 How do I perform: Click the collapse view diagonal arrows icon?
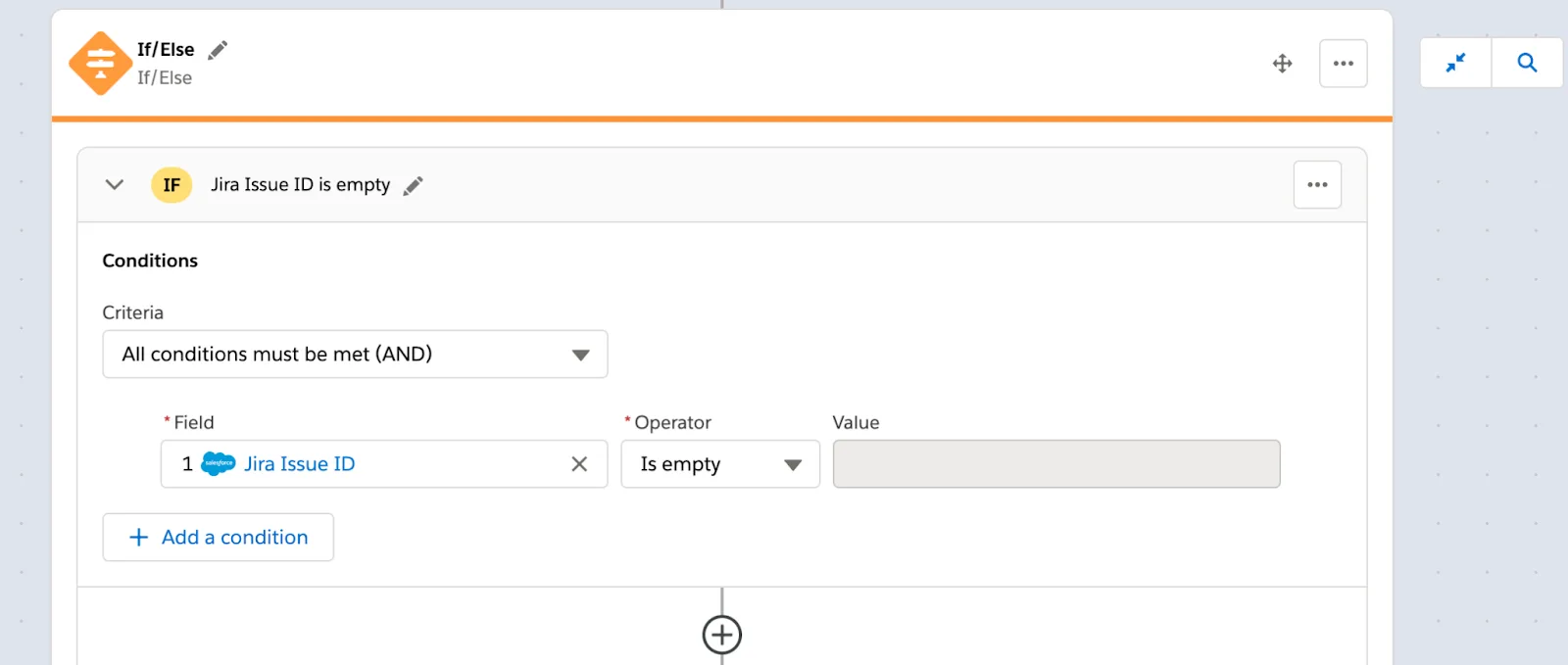[x=1455, y=62]
